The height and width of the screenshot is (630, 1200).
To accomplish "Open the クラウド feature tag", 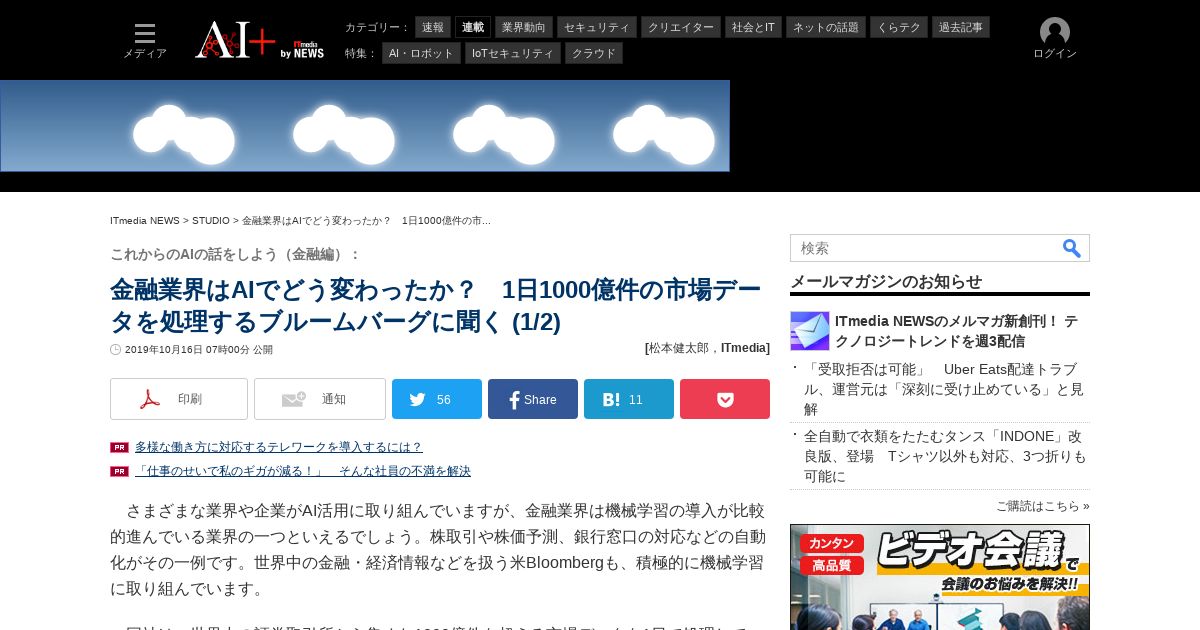I will [594, 53].
